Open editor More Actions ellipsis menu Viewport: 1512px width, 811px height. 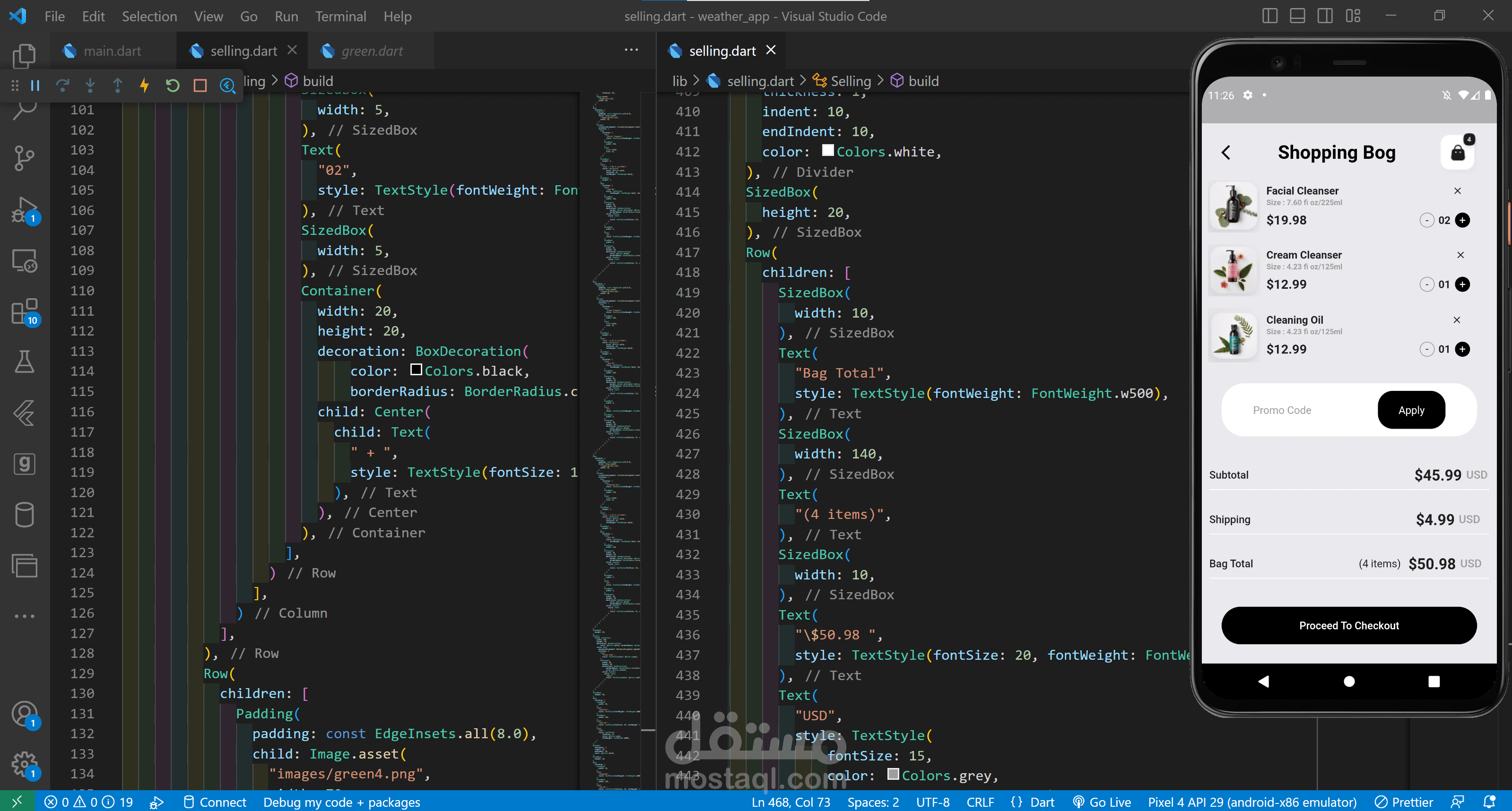(631, 50)
